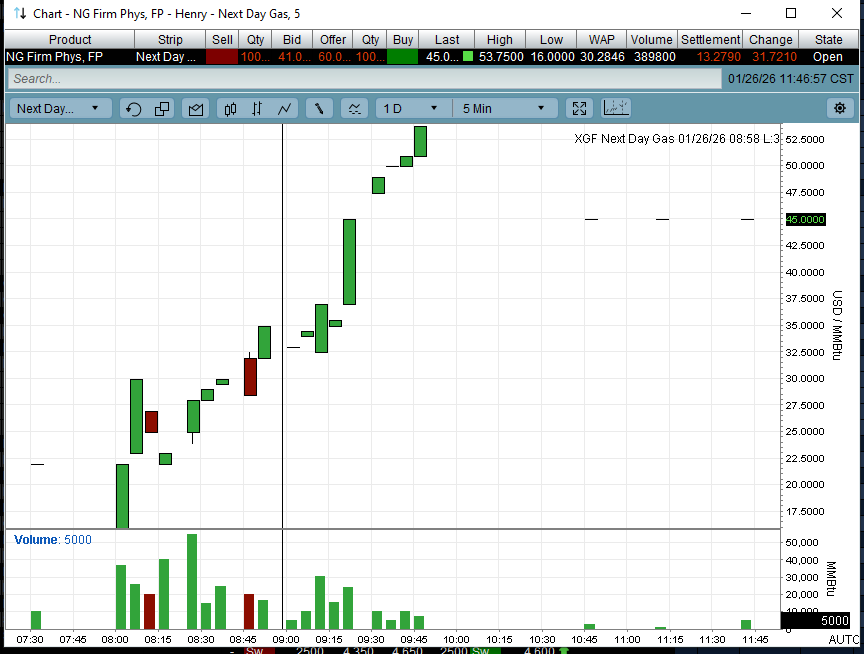Toggle the volume subchart icon
Screen dimensions: 864x654
coord(616,108)
